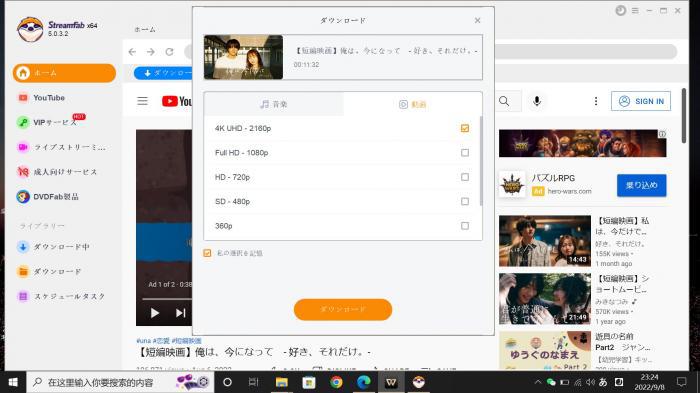
Task: Open the Windows Start menu
Action: coord(13,382)
